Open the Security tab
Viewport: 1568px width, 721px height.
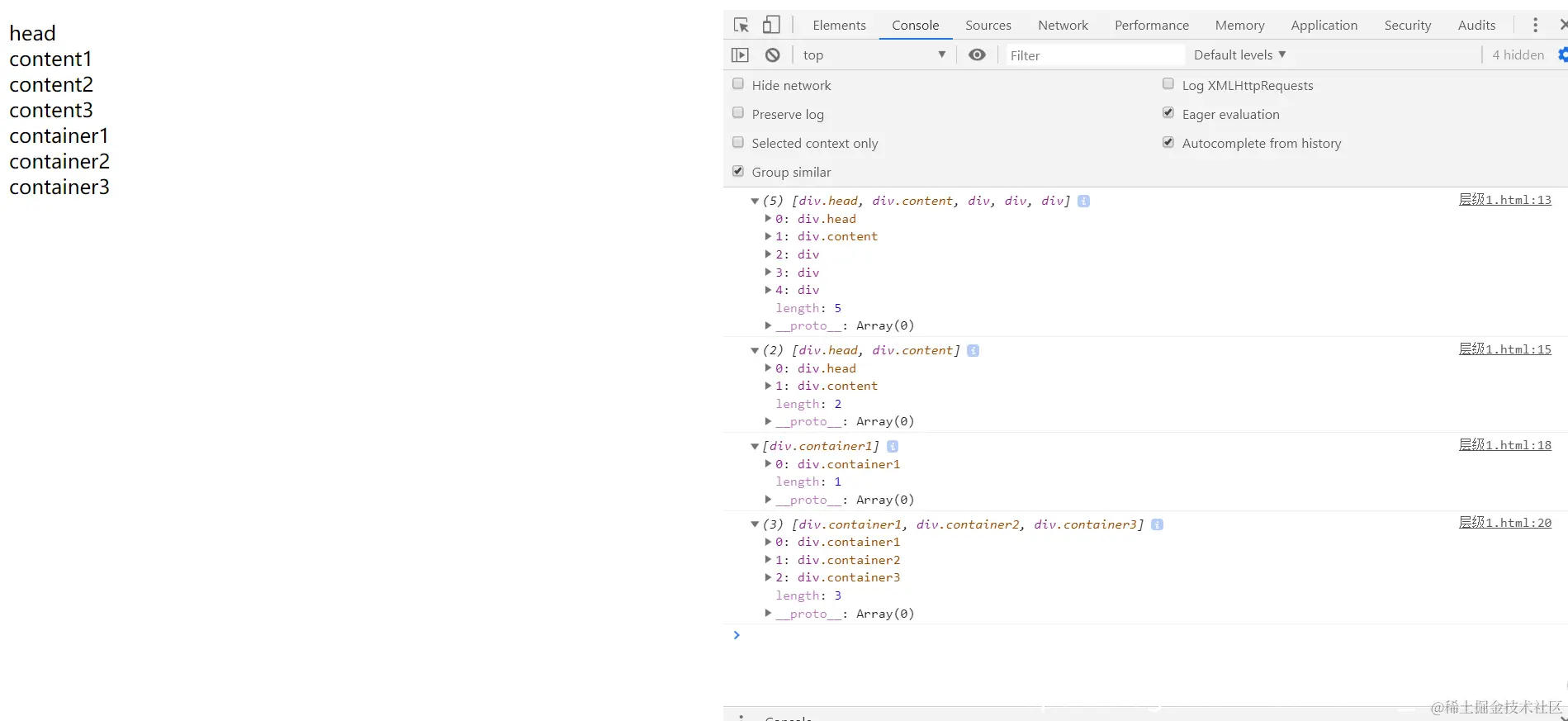pos(1408,26)
